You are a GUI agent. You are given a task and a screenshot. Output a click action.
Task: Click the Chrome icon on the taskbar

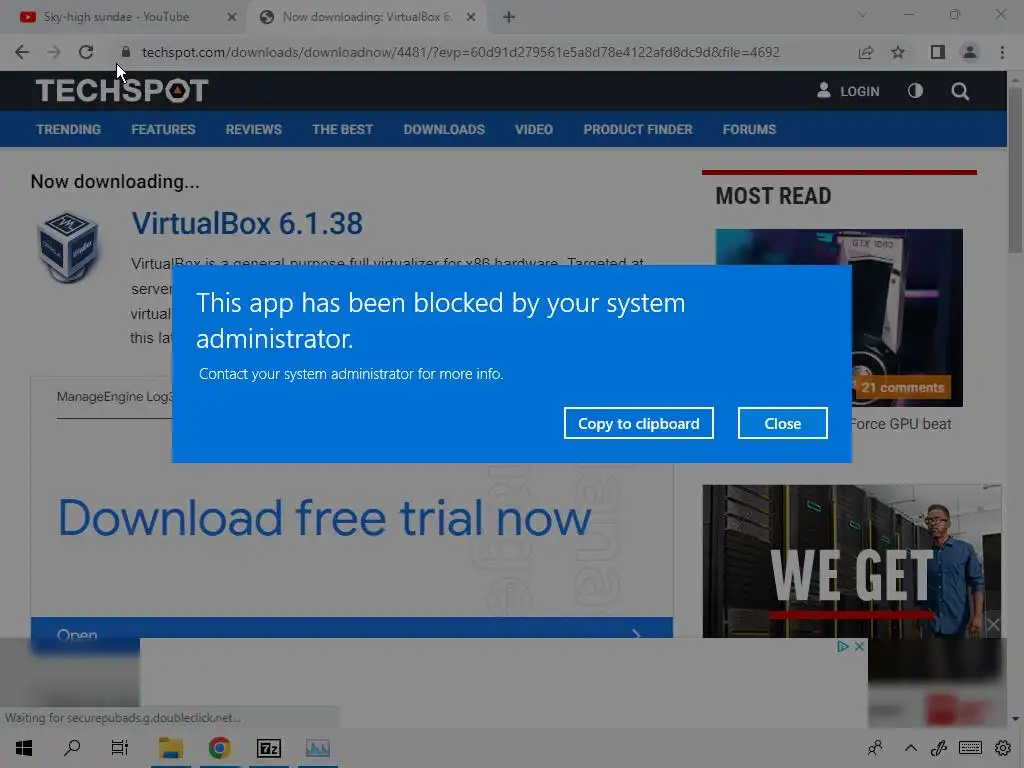(x=219, y=748)
